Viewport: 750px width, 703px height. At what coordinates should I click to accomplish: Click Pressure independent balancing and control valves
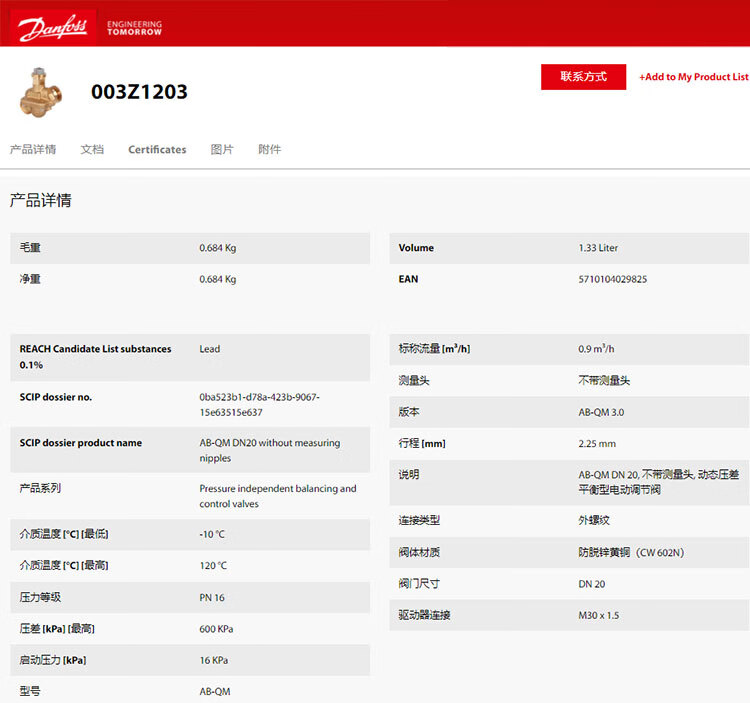277,496
